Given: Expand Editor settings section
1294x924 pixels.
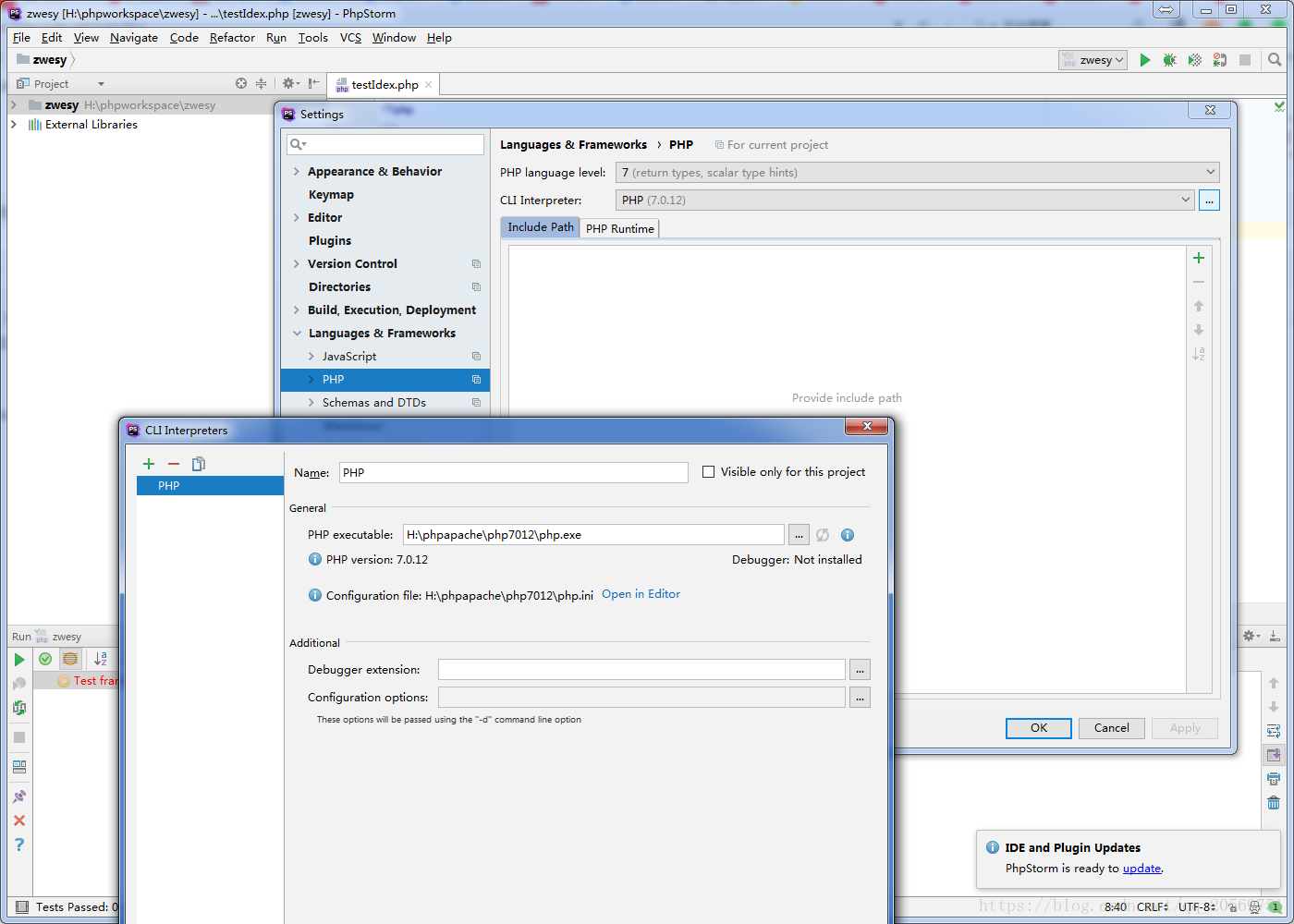Looking at the screenshot, I should pyautogui.click(x=297, y=218).
